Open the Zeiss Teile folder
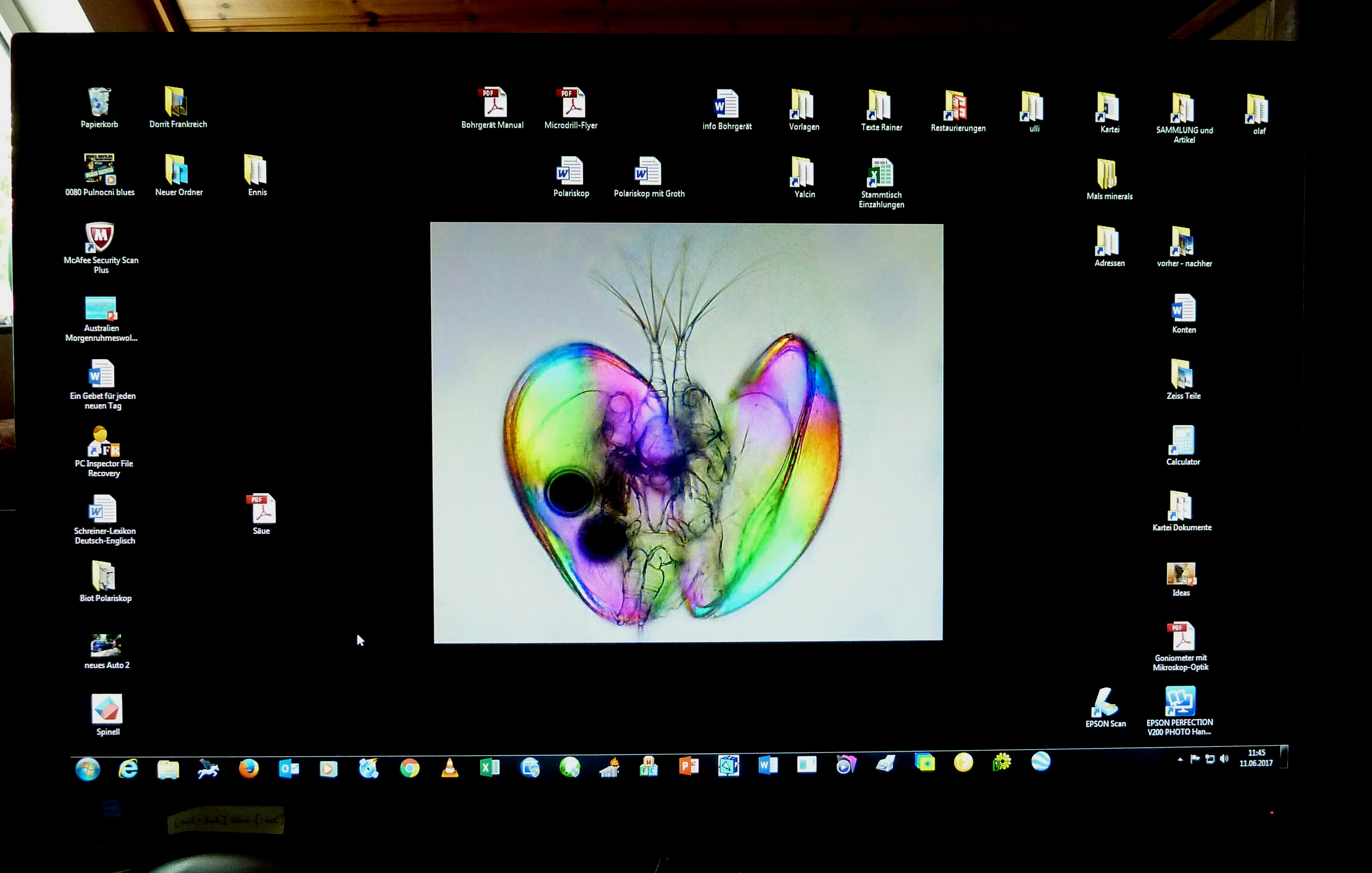 tap(1182, 374)
